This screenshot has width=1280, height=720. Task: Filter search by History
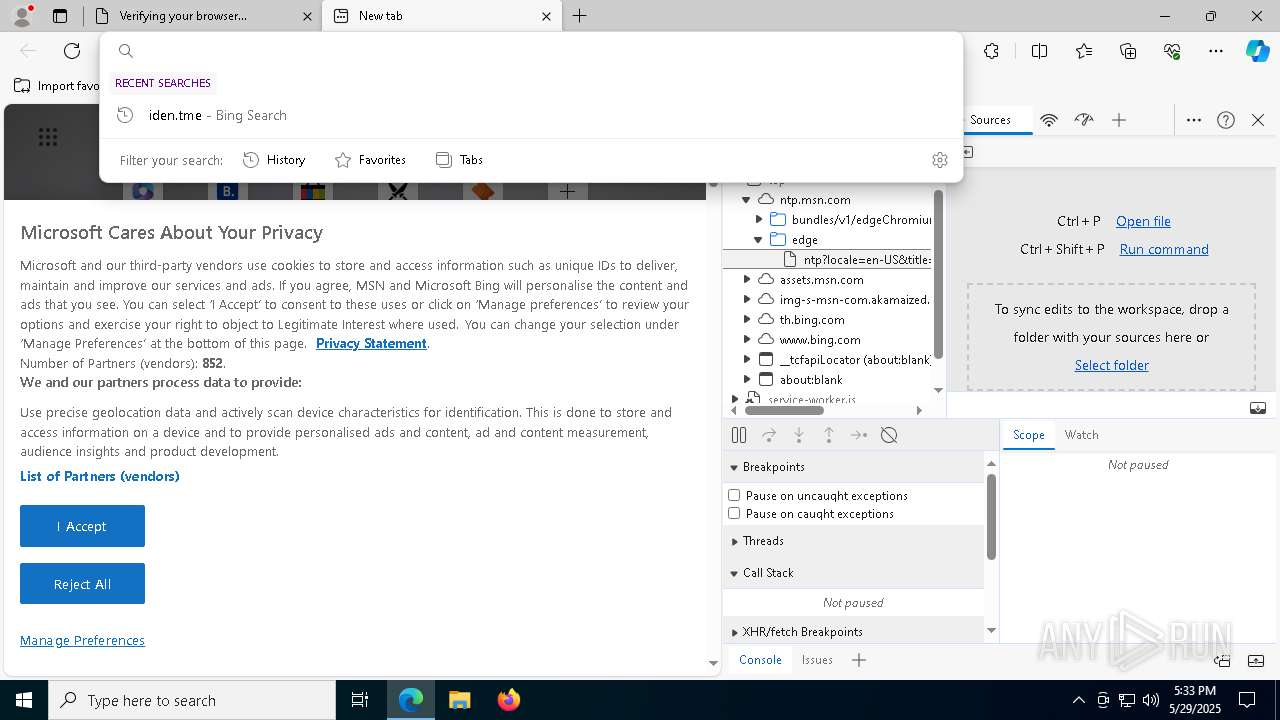(274, 160)
